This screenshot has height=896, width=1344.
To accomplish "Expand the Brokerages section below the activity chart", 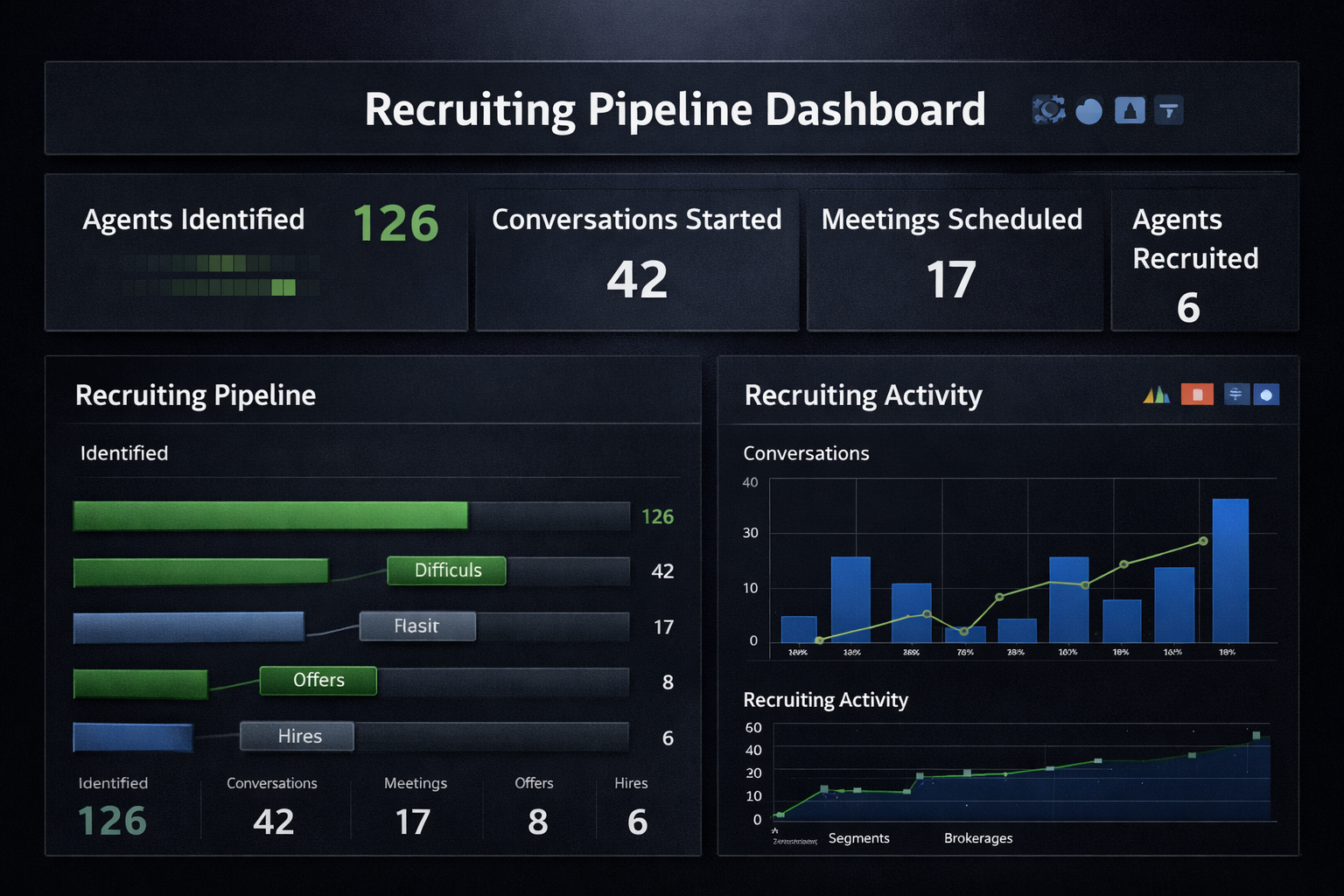I will (977, 837).
